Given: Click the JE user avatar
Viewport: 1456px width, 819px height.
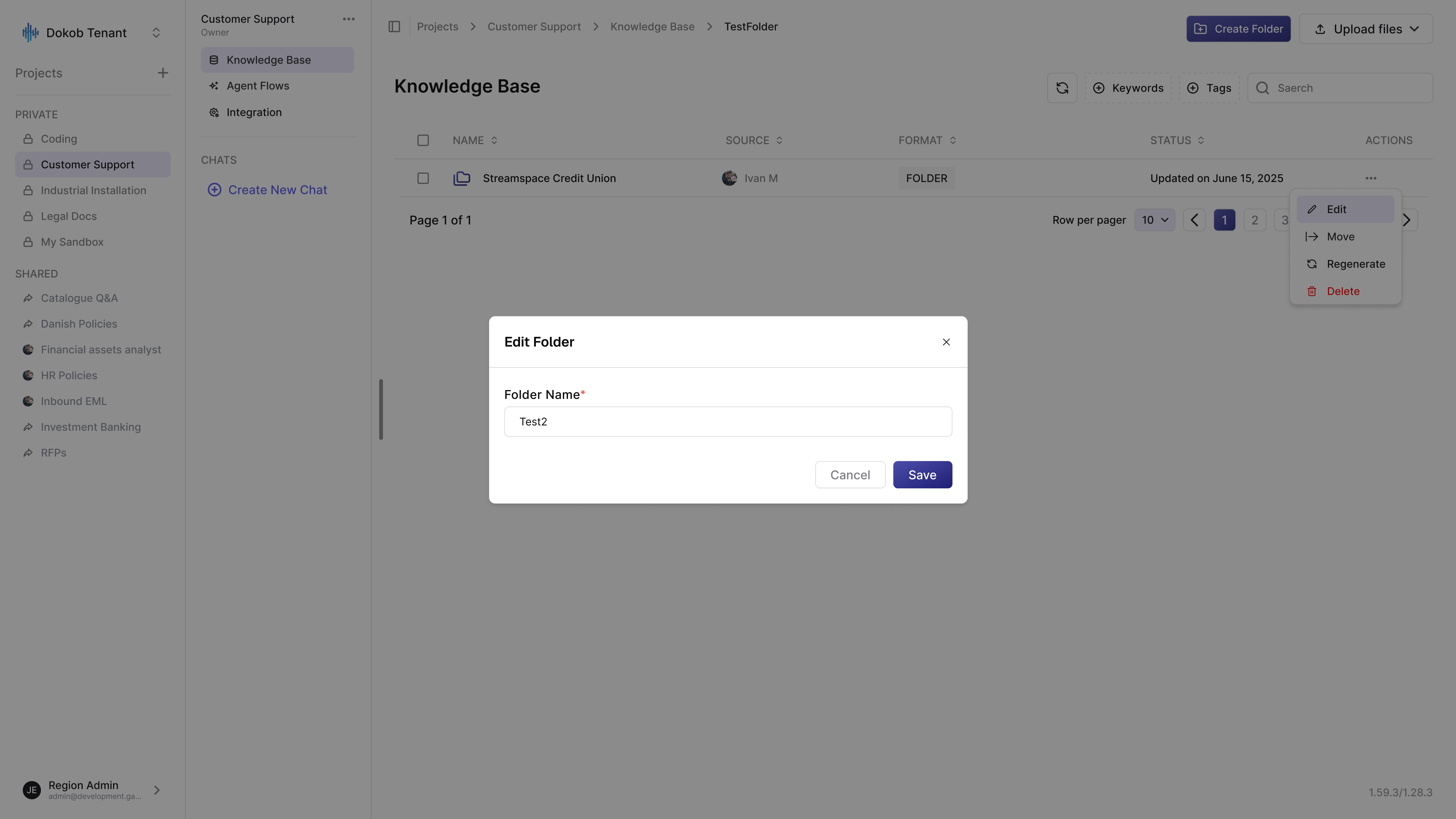Looking at the screenshot, I should 32,790.
